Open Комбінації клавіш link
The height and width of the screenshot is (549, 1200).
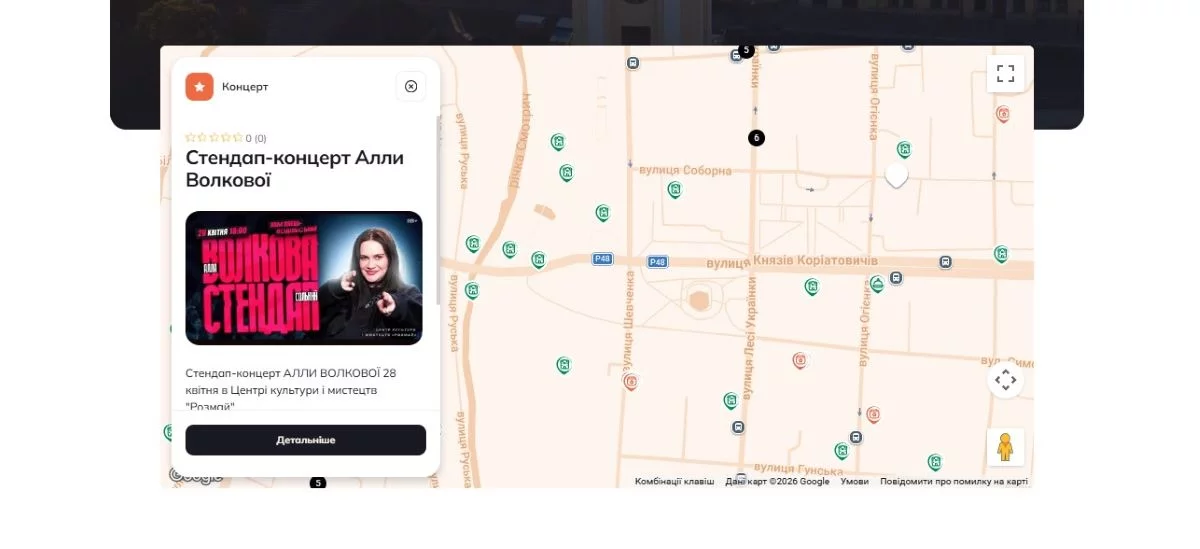click(x=674, y=481)
